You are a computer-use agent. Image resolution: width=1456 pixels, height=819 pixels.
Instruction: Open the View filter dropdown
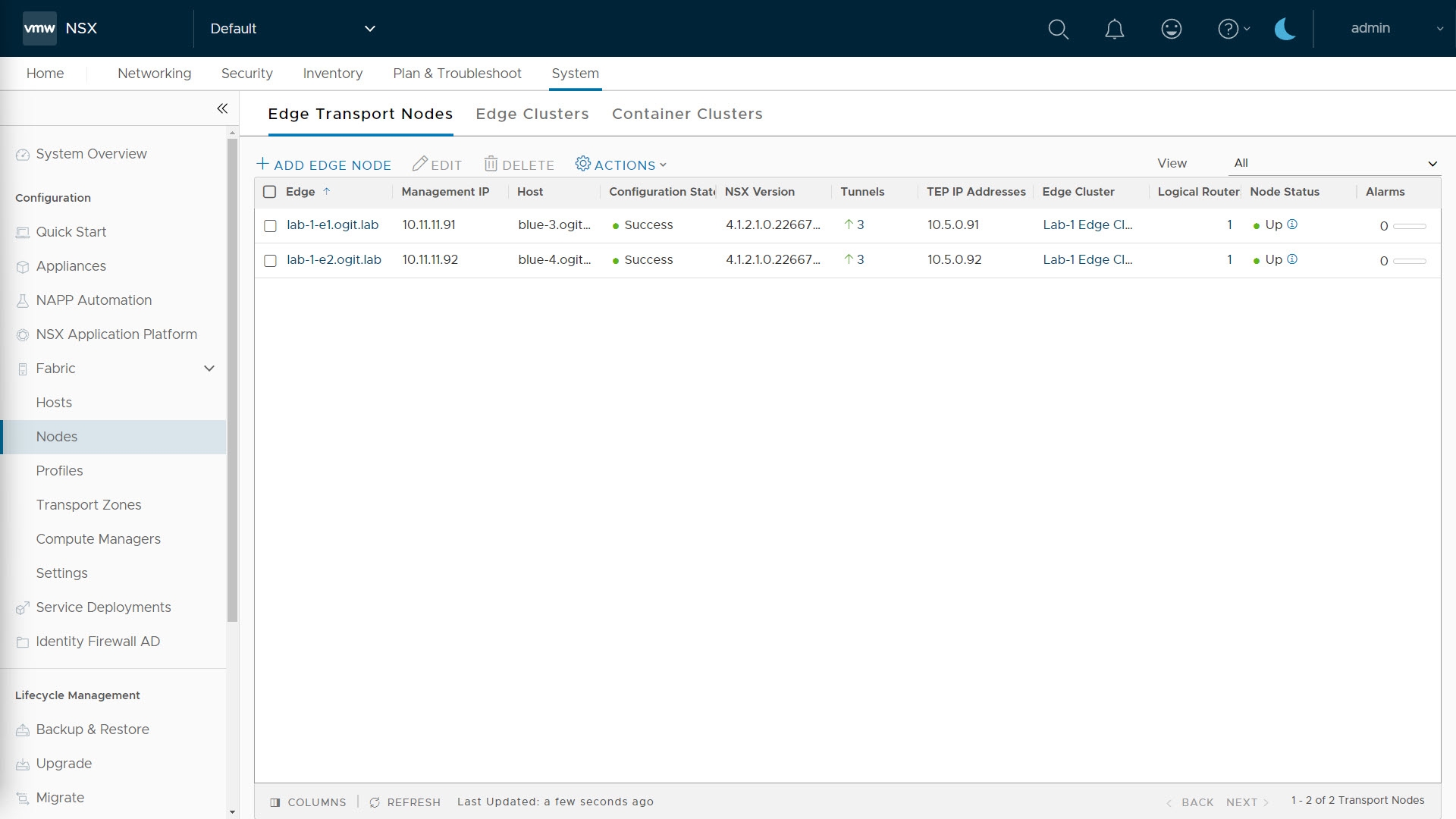tap(1334, 163)
